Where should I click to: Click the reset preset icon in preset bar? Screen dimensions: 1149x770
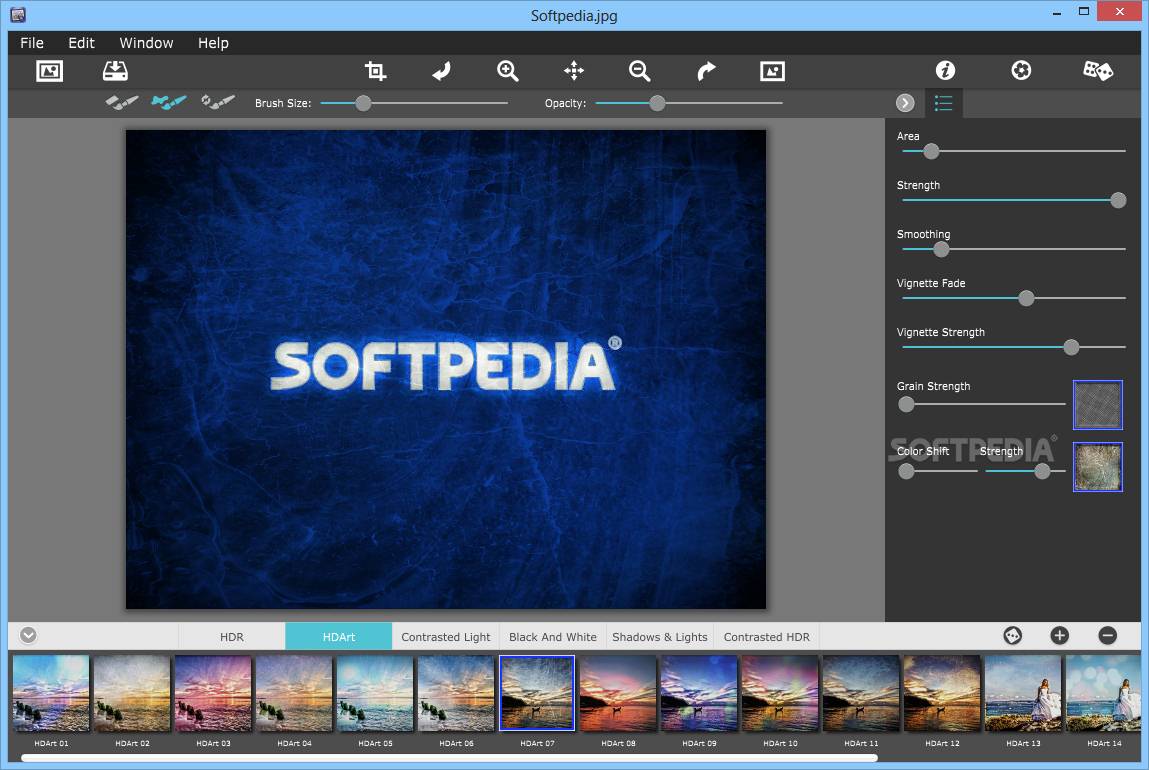click(x=1013, y=636)
